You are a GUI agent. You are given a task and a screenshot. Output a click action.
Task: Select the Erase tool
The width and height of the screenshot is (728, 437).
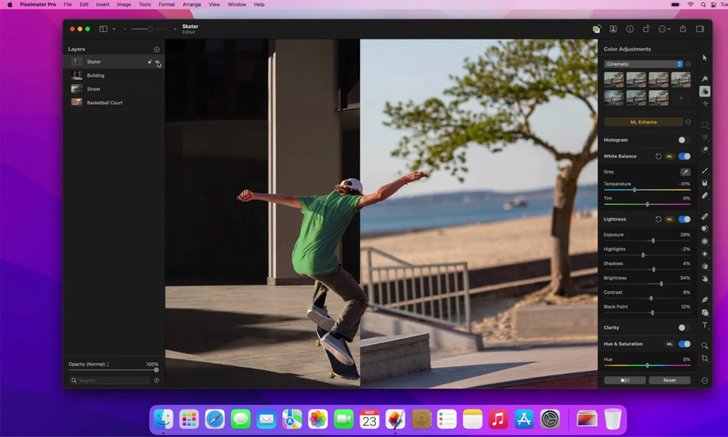click(x=705, y=196)
